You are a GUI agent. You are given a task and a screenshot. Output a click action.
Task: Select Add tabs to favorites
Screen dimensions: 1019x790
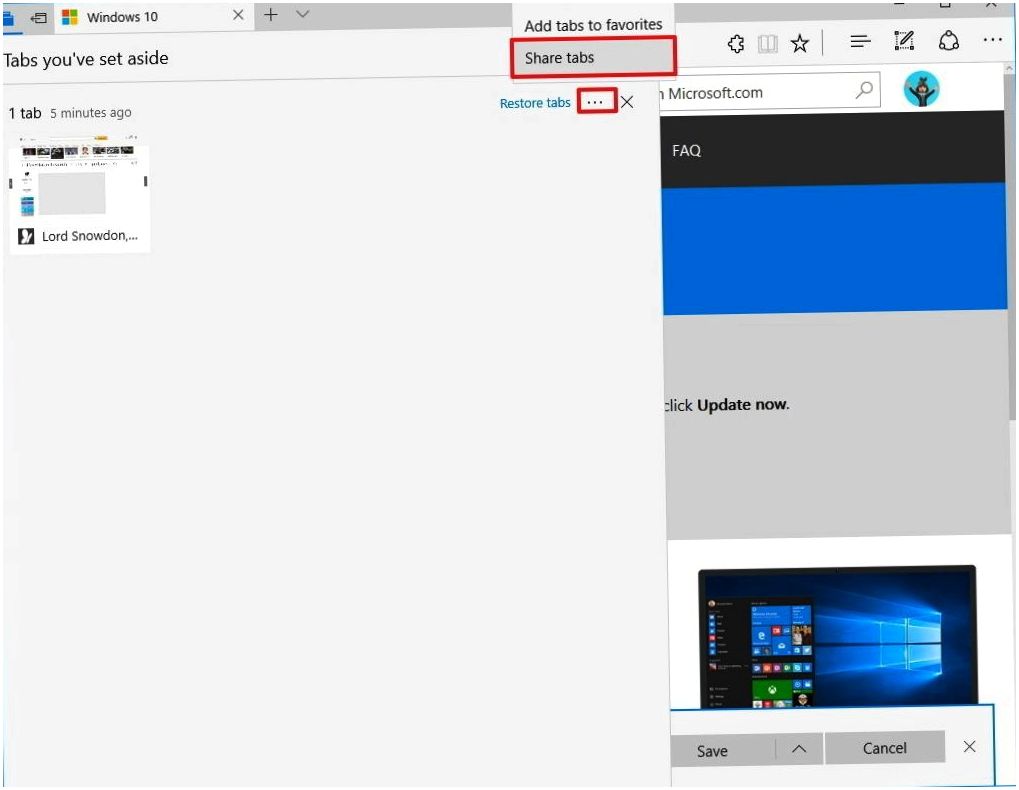coord(593,25)
